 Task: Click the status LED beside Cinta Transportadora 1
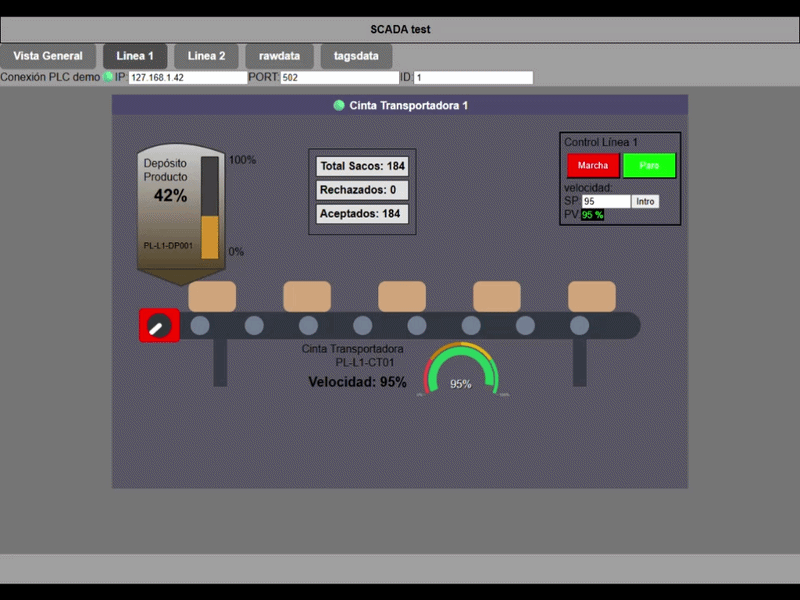click(337, 103)
